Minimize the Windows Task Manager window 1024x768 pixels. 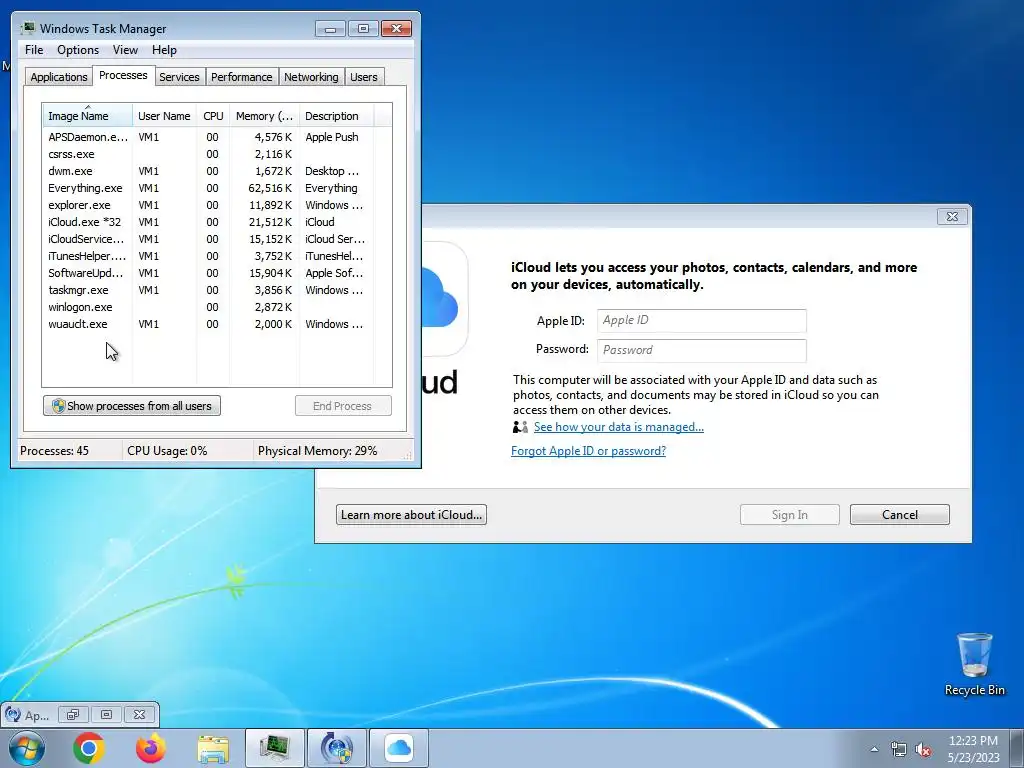pyautogui.click(x=330, y=29)
